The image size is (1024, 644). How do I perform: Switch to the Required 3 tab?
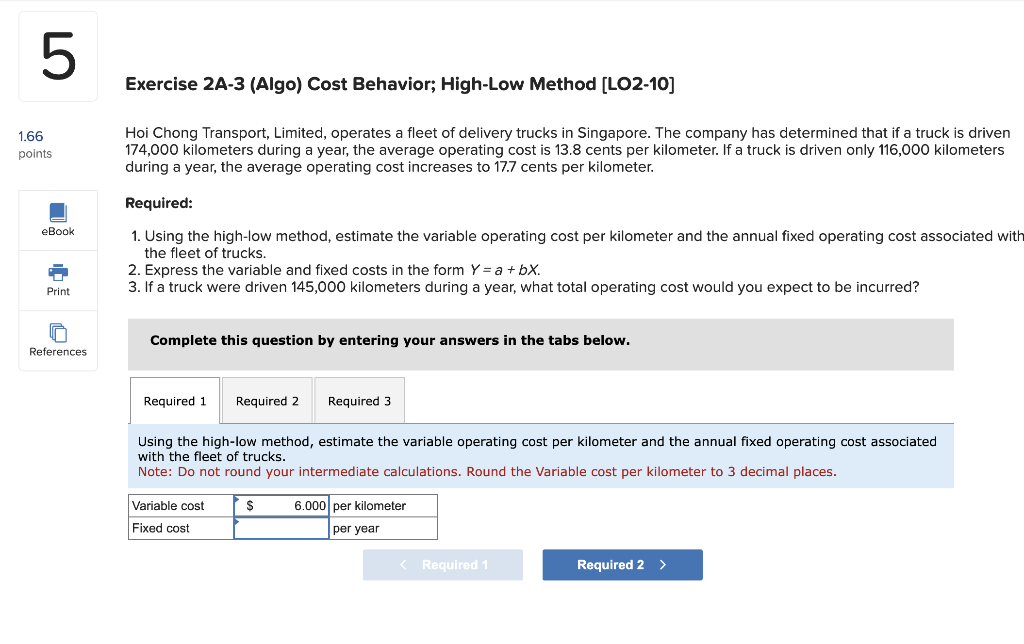(x=359, y=400)
